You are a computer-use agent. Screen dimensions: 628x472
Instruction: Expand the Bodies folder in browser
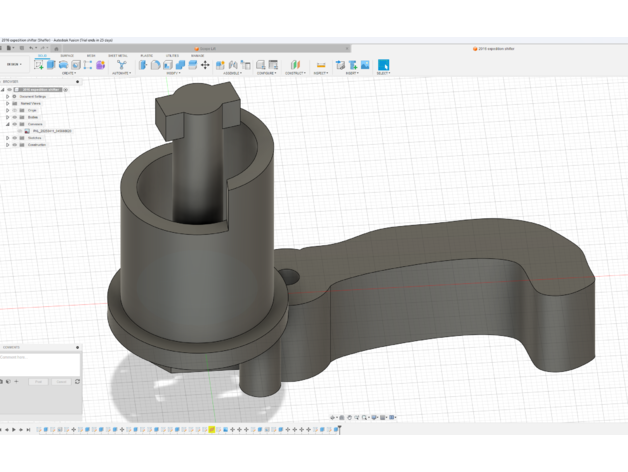click(x=8, y=117)
